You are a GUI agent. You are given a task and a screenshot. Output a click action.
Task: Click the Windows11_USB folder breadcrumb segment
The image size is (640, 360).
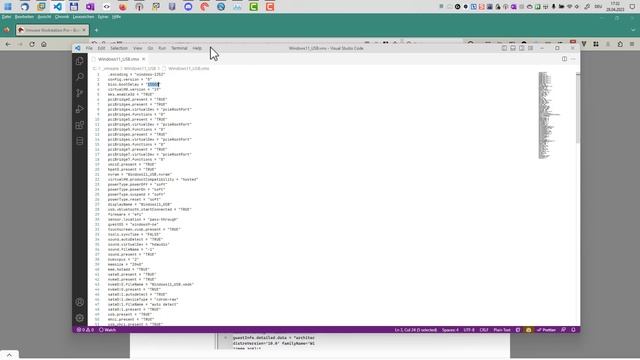click(140, 69)
